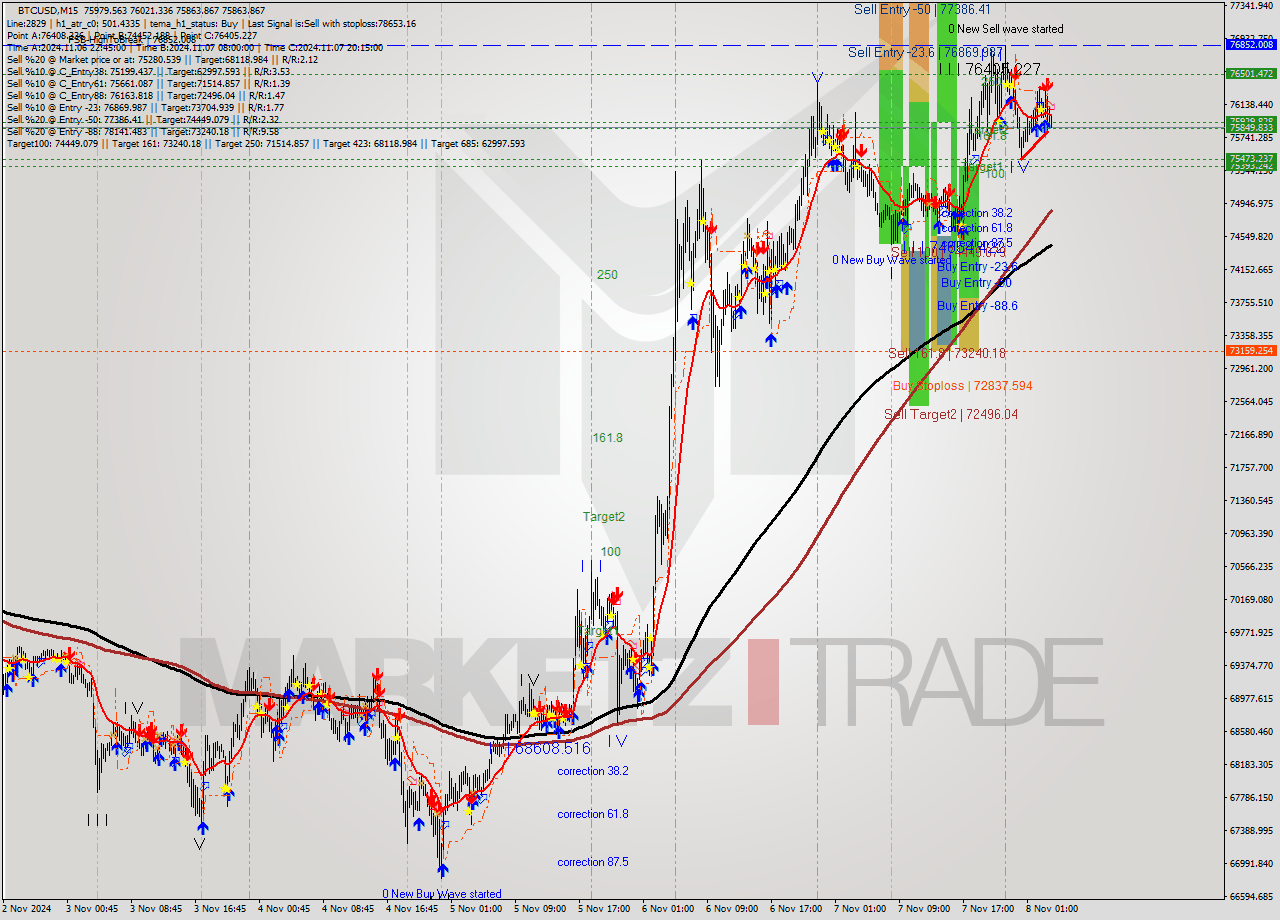Click the 66594.685 price axis value

point(1252,896)
